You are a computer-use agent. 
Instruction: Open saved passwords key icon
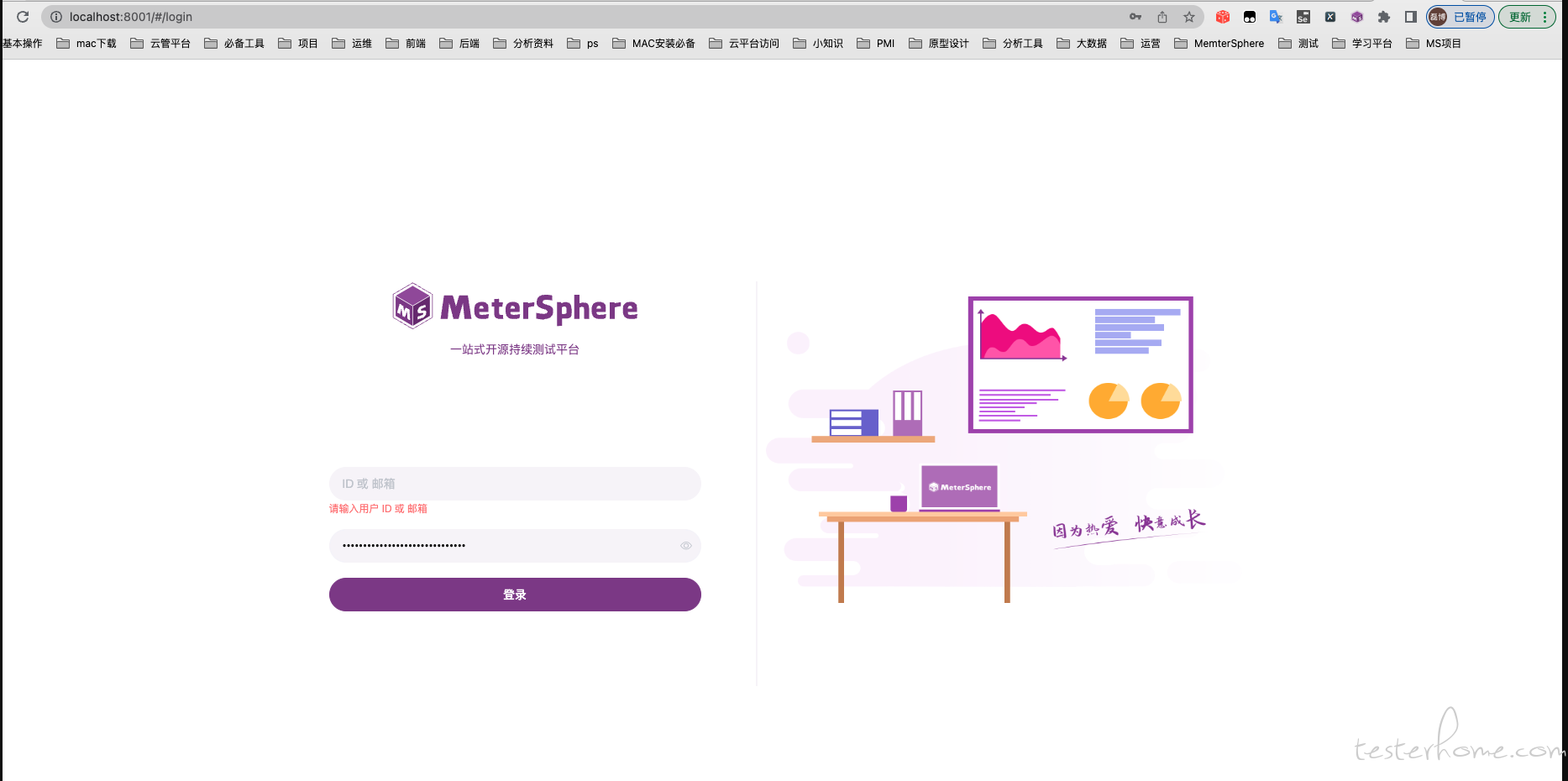pos(1135,17)
